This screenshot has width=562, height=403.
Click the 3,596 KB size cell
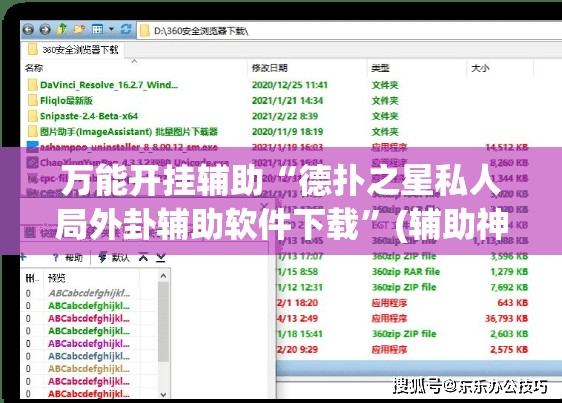coord(509,256)
